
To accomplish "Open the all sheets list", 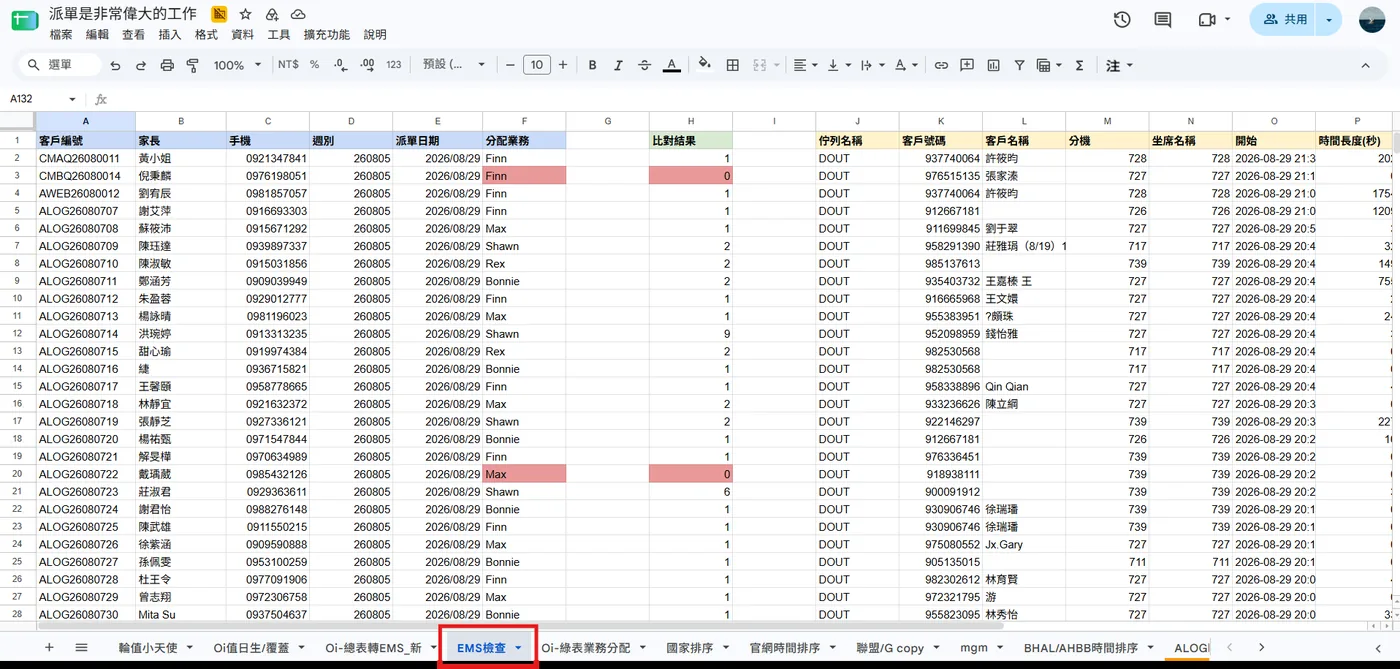I will click(81, 647).
